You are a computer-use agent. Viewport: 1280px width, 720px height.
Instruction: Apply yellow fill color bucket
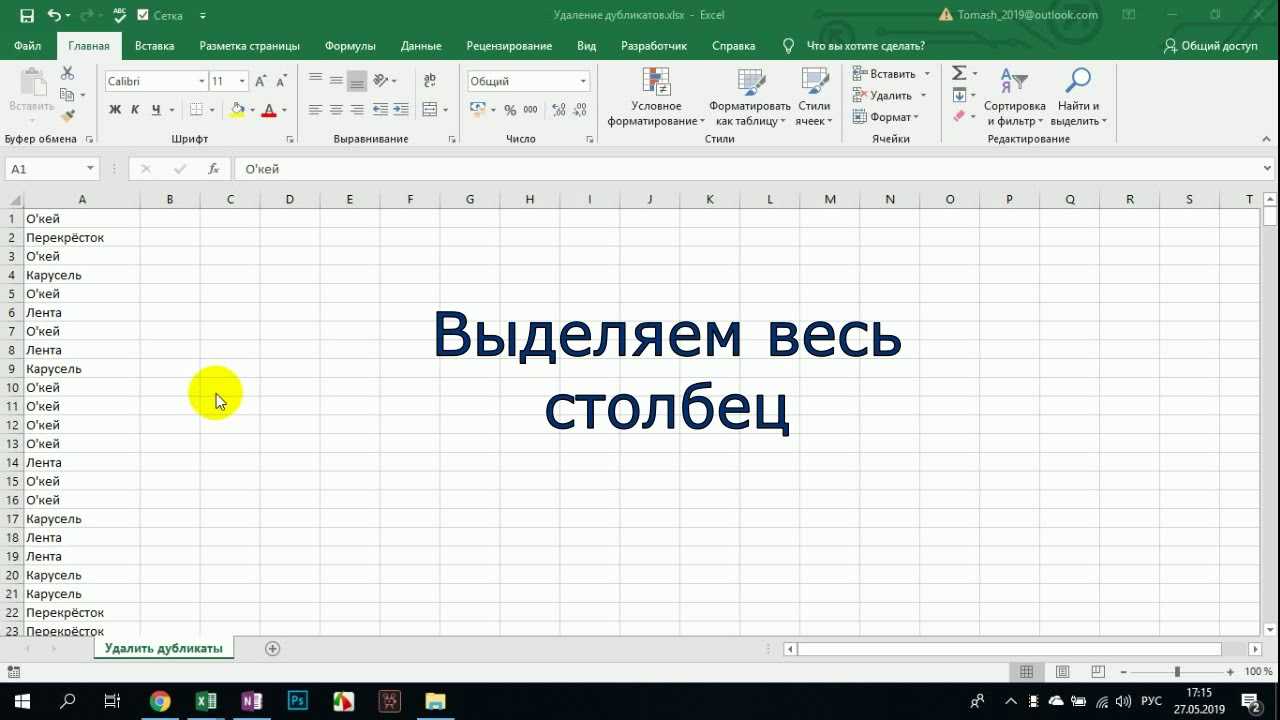(x=237, y=110)
